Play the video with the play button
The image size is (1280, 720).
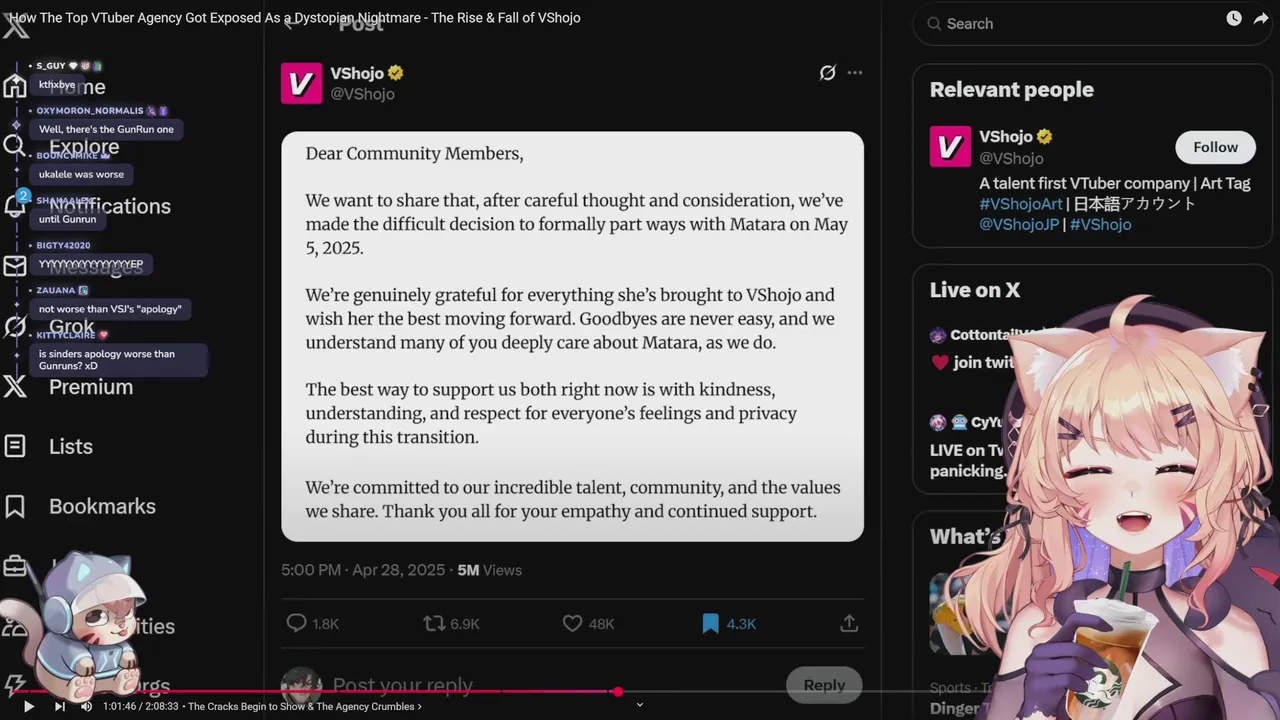[x=28, y=706]
